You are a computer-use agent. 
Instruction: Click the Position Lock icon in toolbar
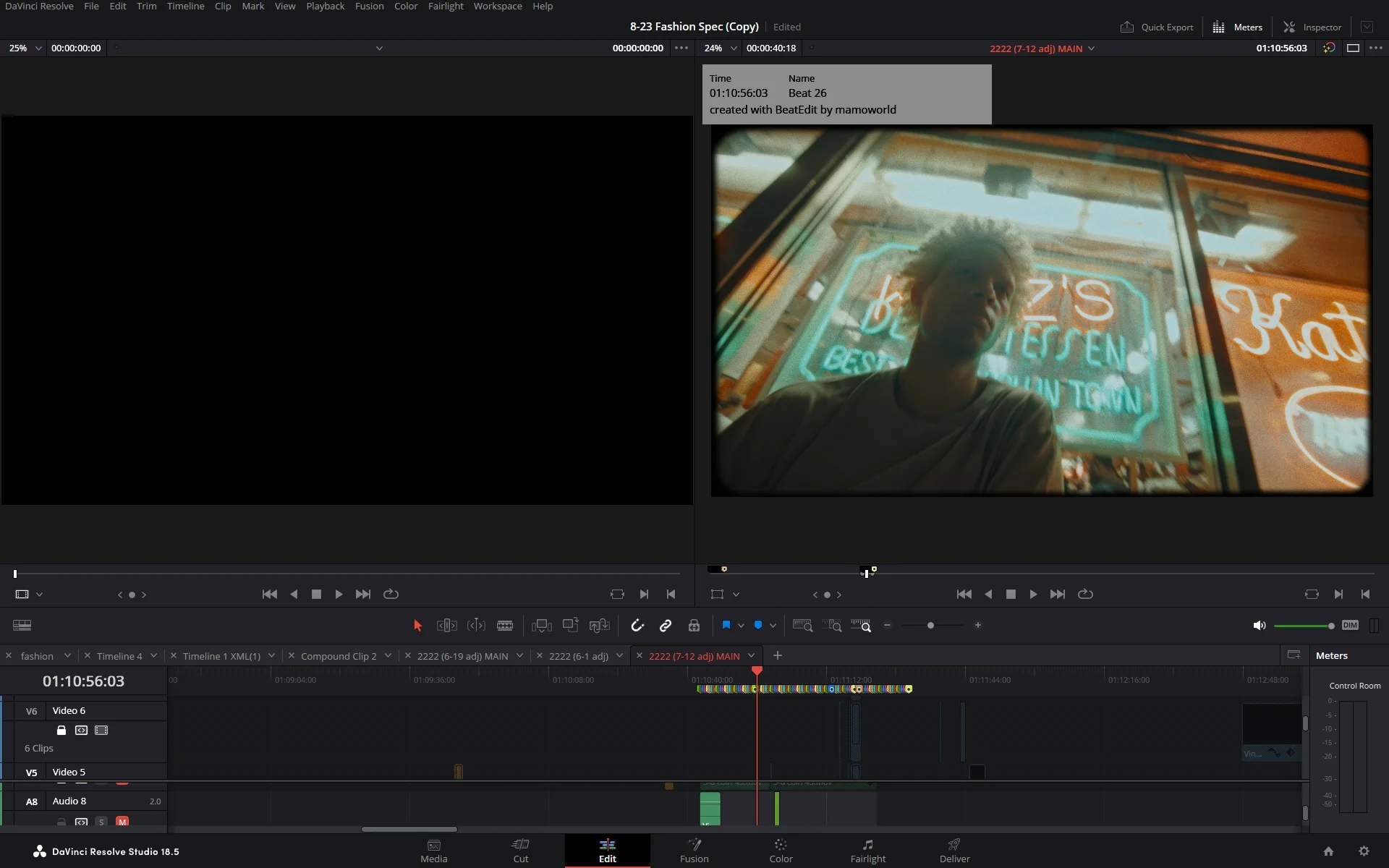coord(694,625)
